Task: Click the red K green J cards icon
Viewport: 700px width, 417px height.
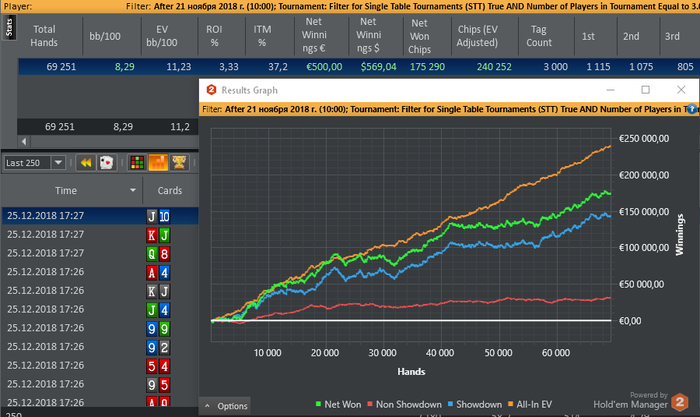Action: 158,235
